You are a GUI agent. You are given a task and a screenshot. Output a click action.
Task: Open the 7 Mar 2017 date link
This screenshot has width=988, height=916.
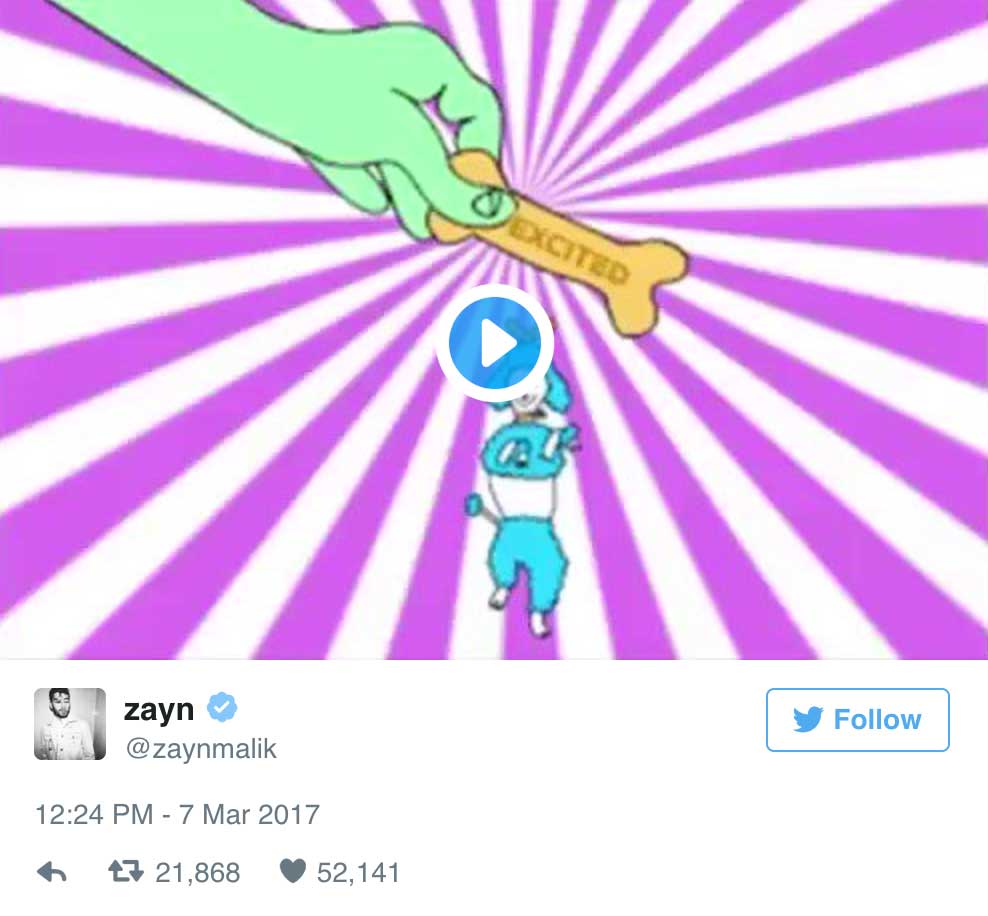click(250, 814)
